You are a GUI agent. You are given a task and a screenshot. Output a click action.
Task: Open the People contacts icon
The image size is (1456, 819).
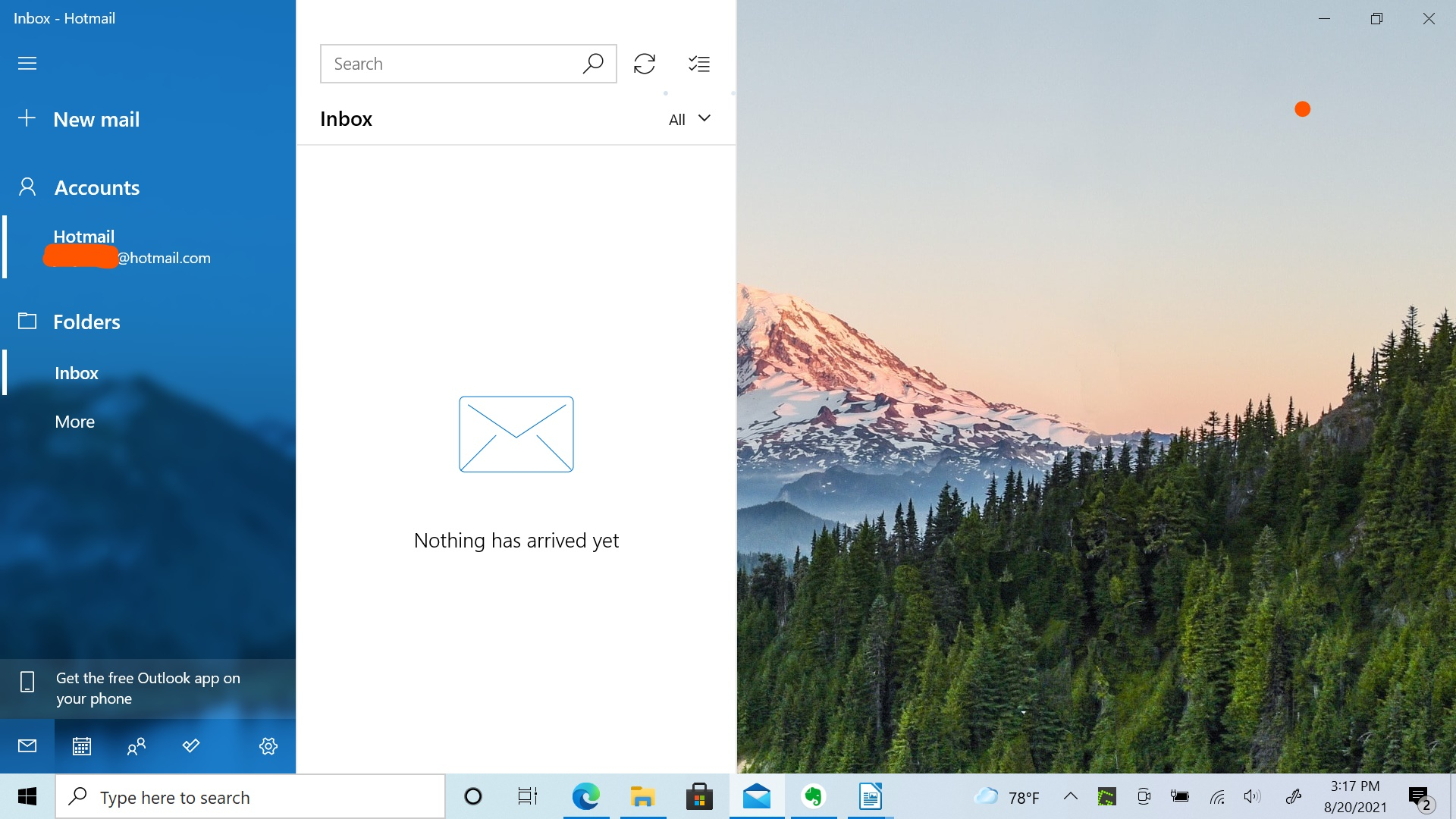pos(136,746)
